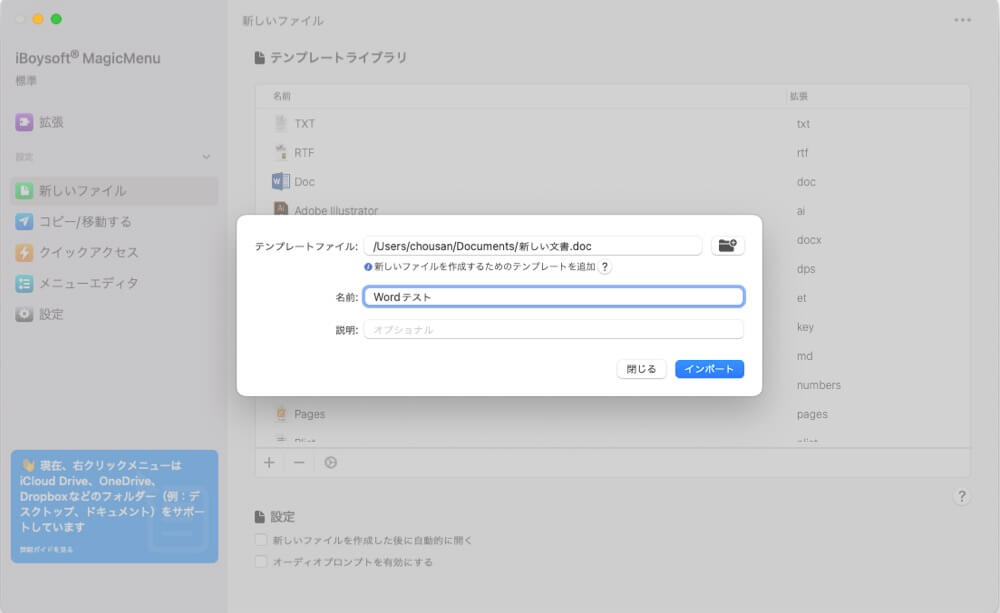Viewport: 1000px width, 613px height.
Task: Click the 説明 description input field
Action: click(553, 329)
